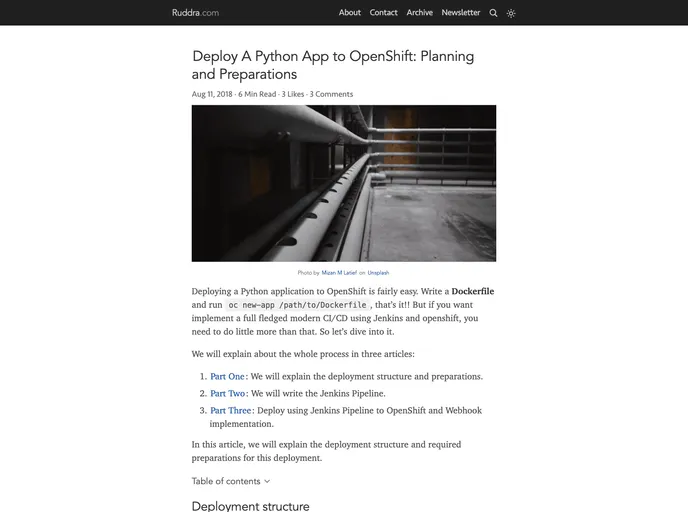
Task: Open the About page
Action: pos(350,13)
